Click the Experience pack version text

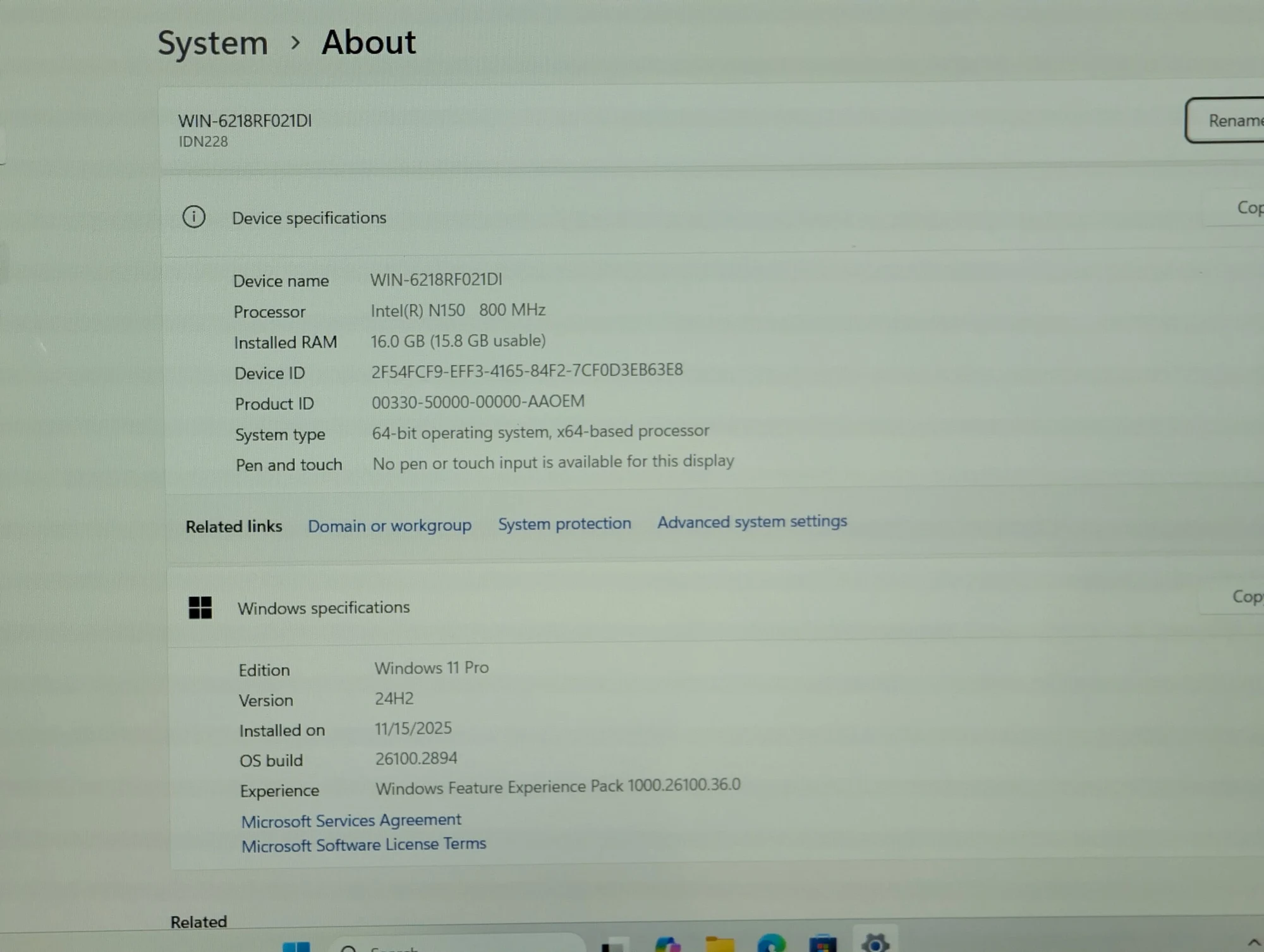tap(558, 786)
